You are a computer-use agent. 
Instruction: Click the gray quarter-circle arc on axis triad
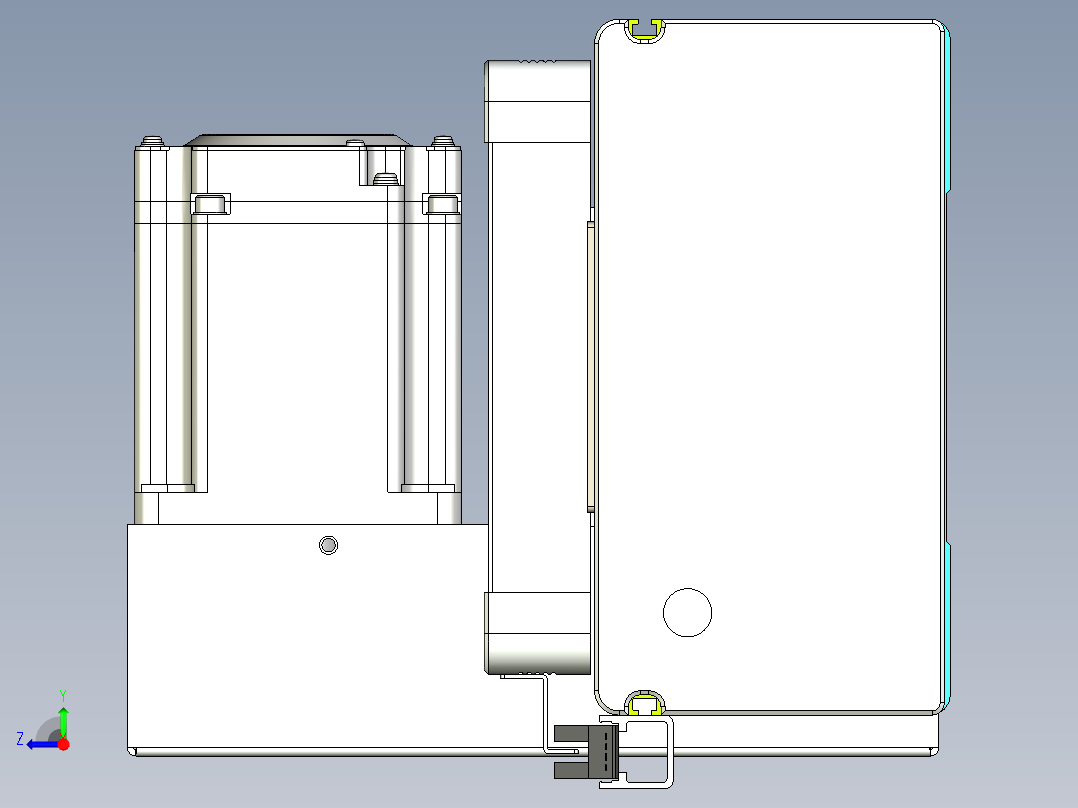47,729
